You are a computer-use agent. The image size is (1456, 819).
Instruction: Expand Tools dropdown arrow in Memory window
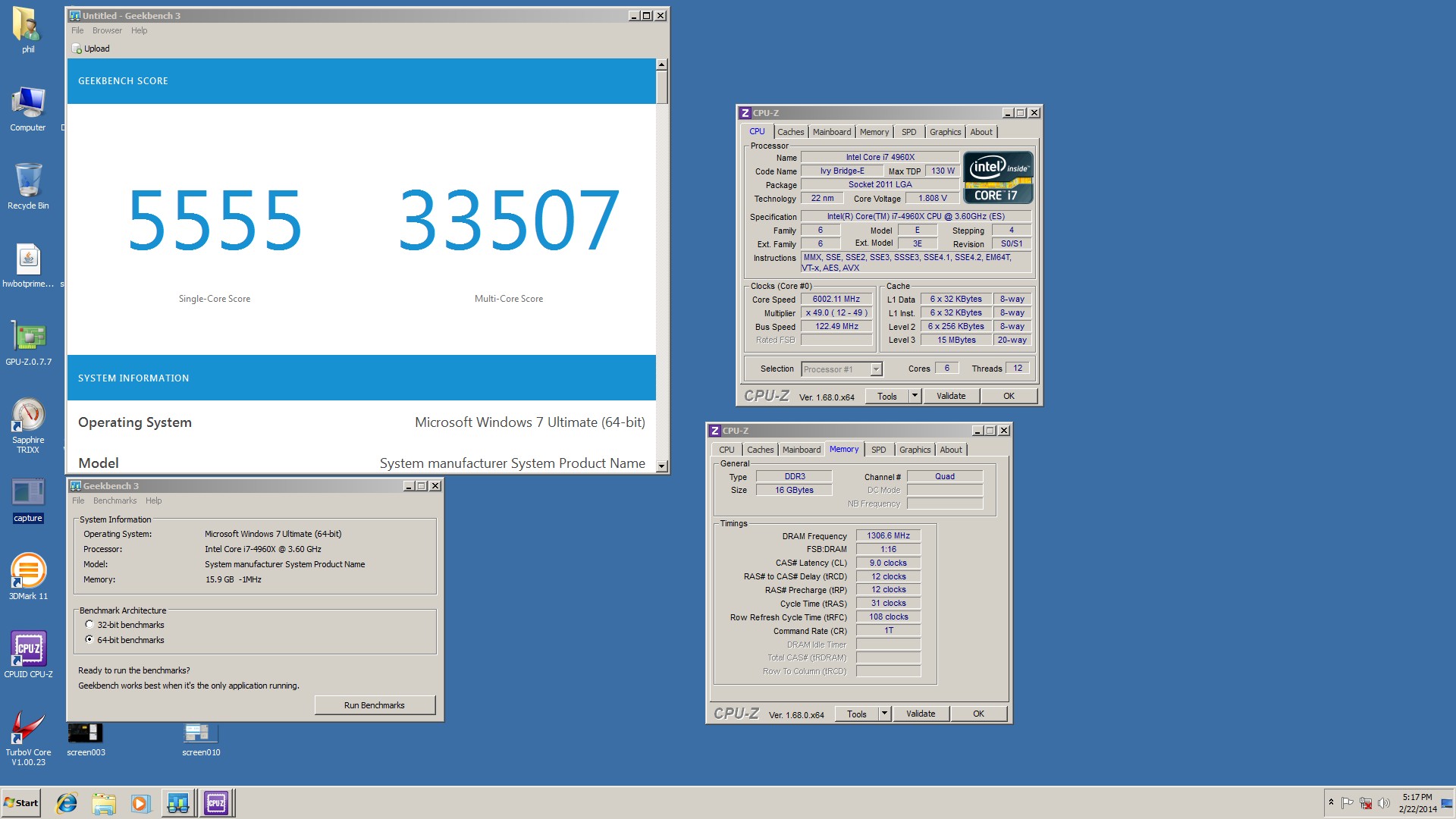click(884, 714)
